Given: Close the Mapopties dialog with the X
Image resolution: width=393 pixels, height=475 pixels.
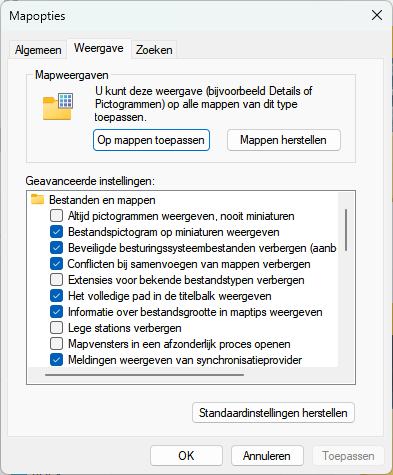Looking at the screenshot, I should [377, 15].
